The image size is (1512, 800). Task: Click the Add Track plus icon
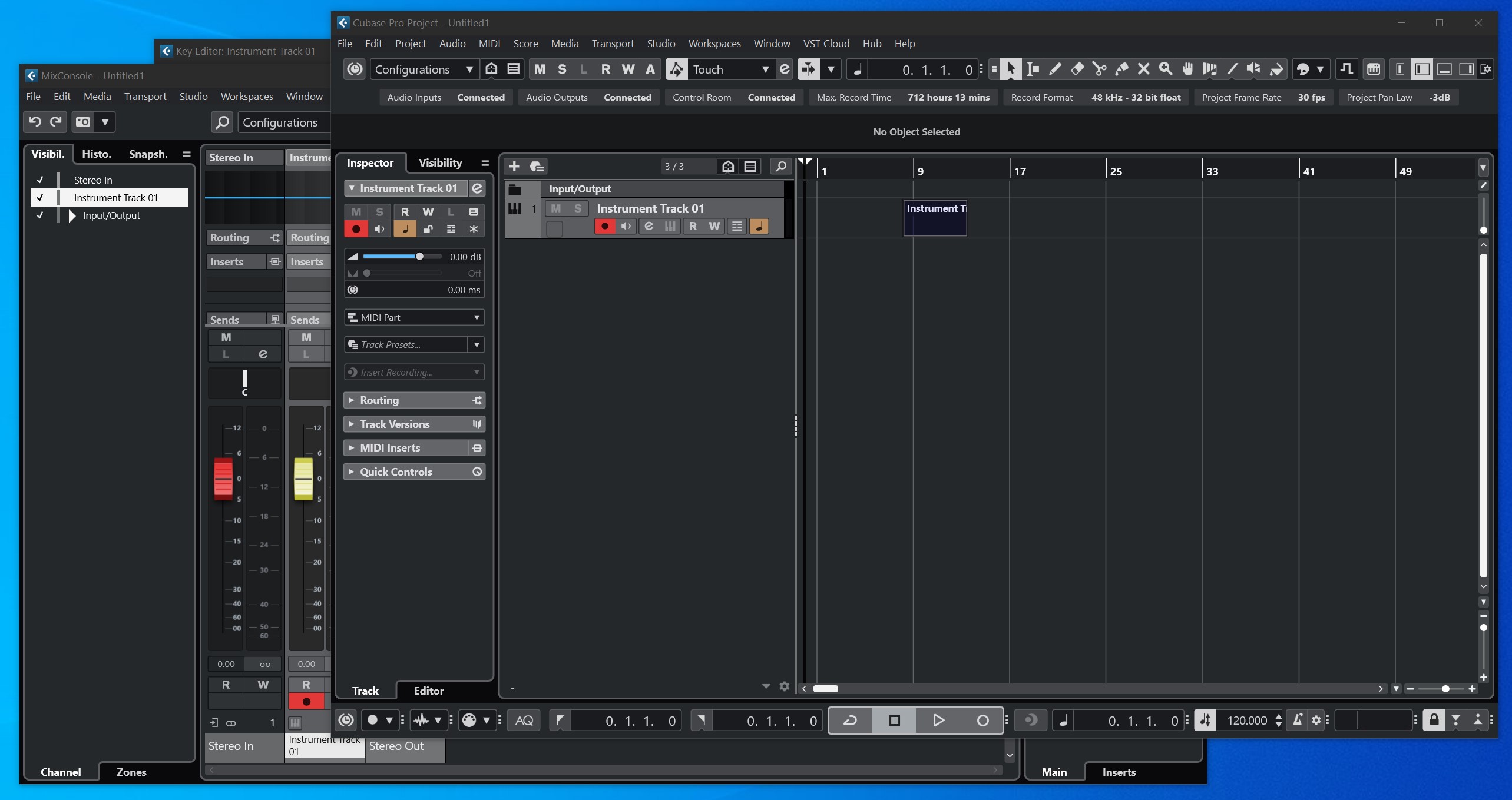[514, 166]
